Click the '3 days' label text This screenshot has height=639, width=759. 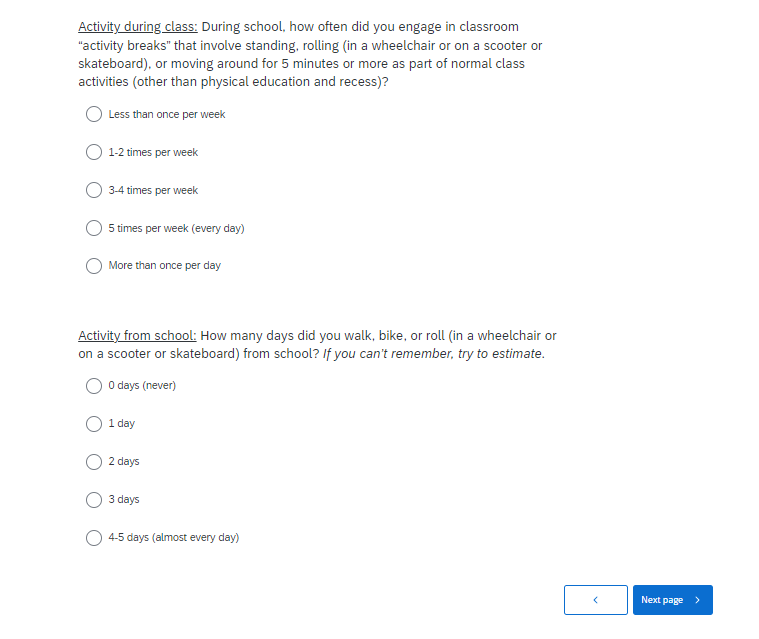pyautogui.click(x=124, y=500)
